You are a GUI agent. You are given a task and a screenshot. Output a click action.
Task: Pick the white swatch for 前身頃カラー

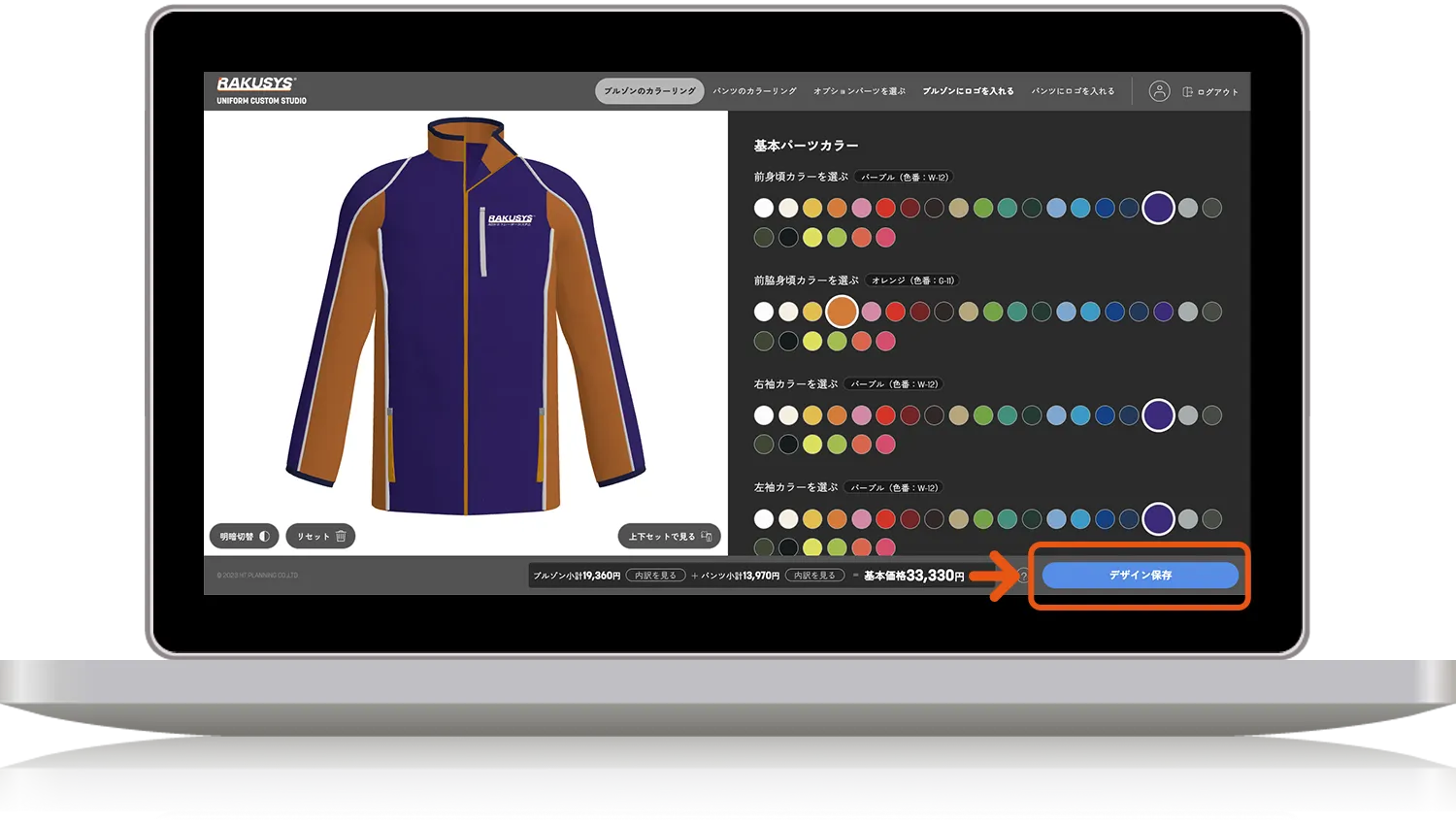point(764,208)
